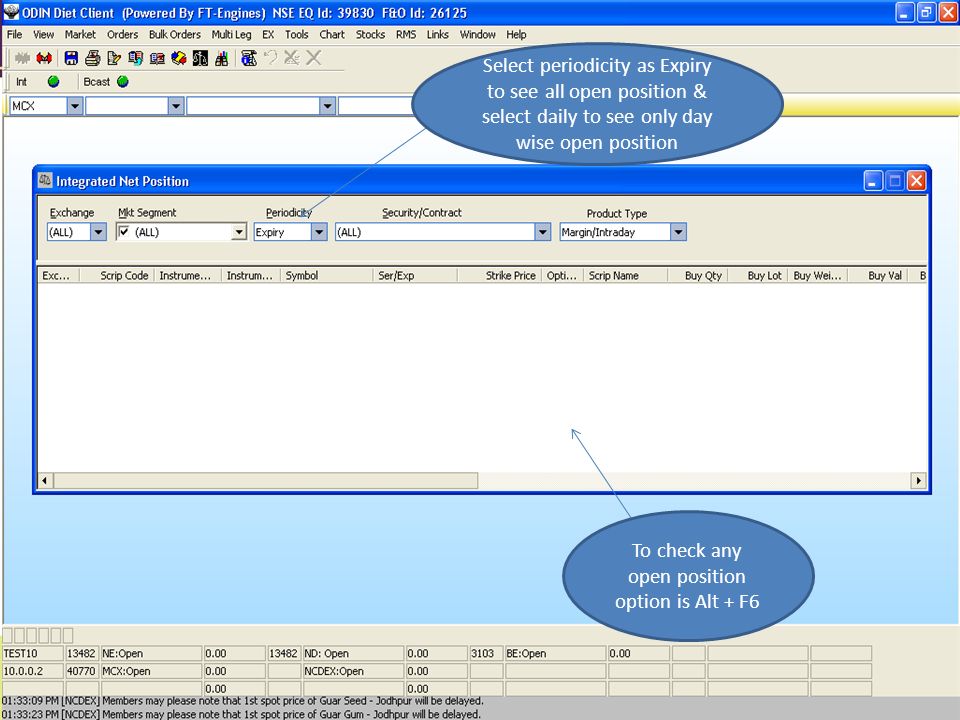This screenshot has height=720, width=960.
Task: Click the MCX:Open status bar cell
Action: click(x=151, y=671)
